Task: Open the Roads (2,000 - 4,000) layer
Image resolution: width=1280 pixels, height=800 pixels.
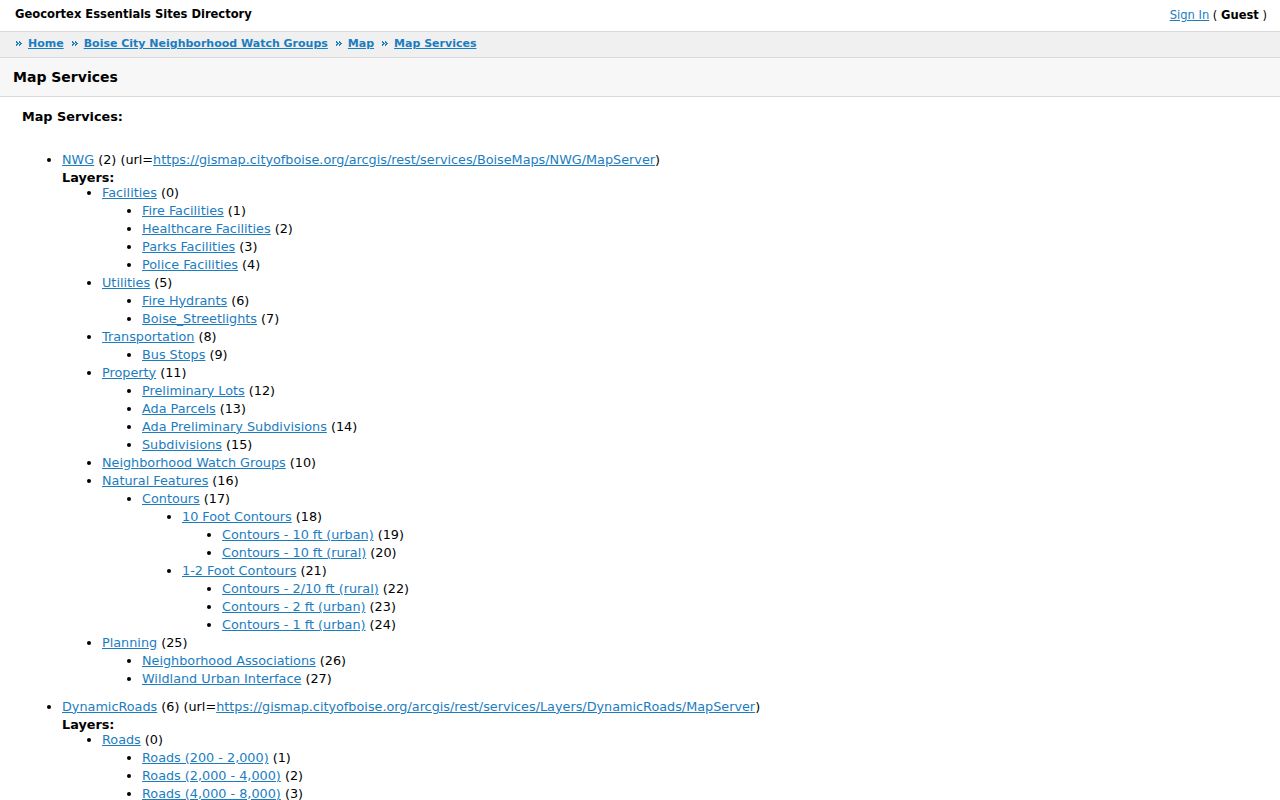Action: (x=211, y=776)
